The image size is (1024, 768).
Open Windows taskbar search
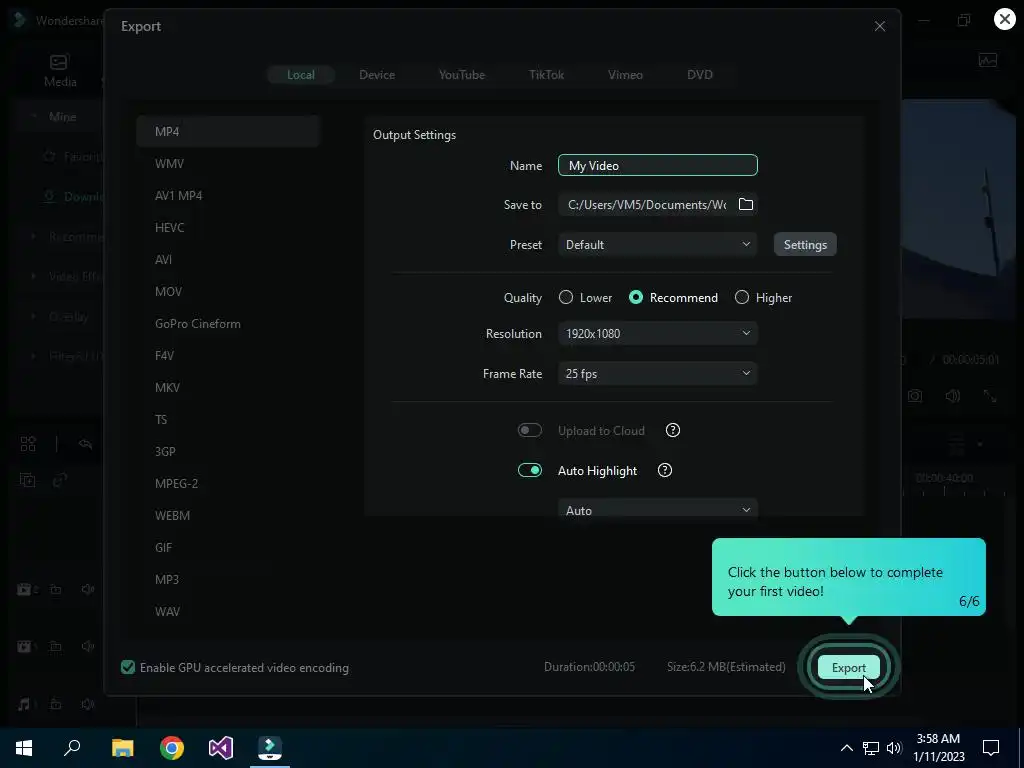tap(72, 748)
